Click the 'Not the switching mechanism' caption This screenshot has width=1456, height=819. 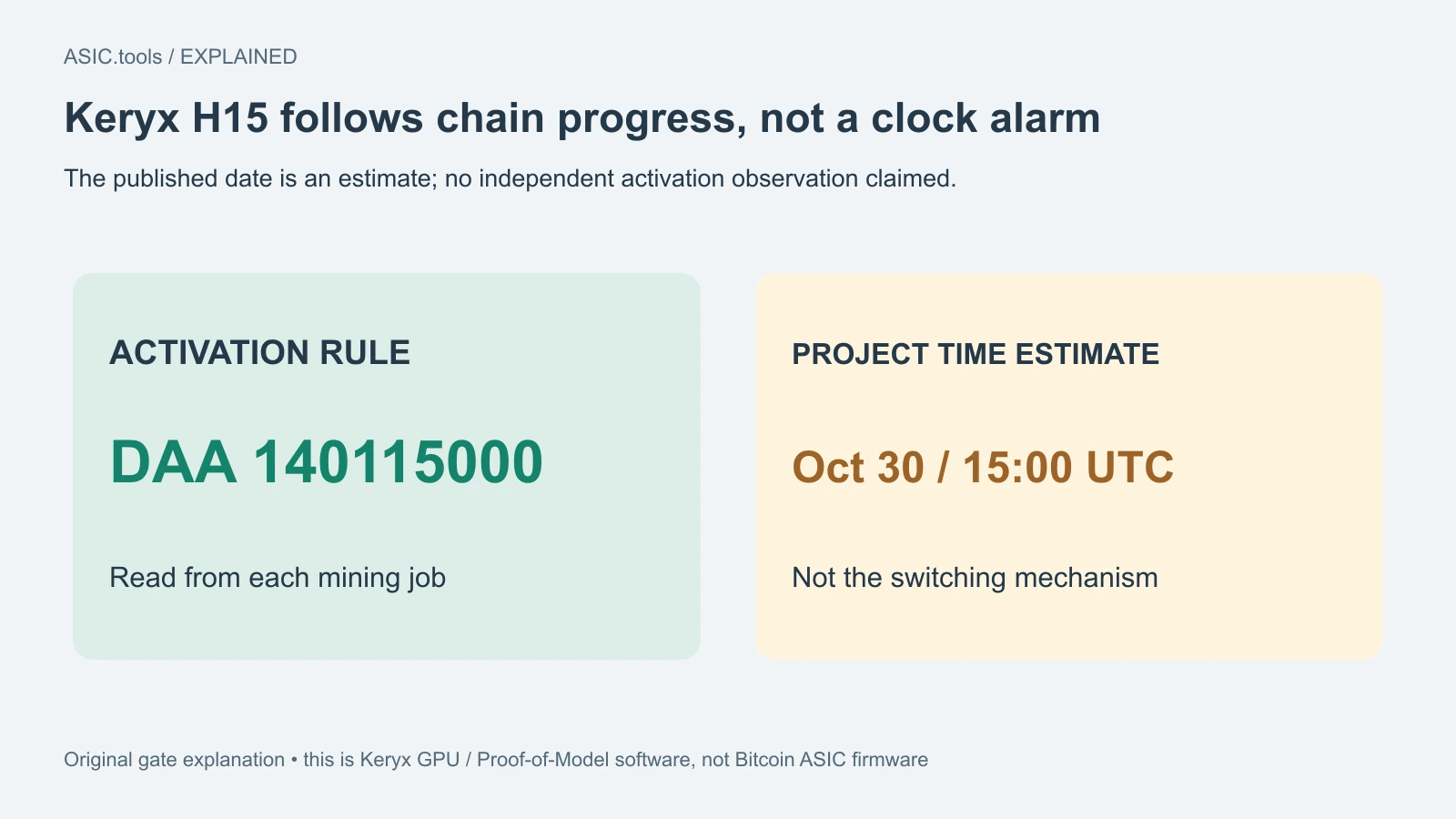coord(975,578)
